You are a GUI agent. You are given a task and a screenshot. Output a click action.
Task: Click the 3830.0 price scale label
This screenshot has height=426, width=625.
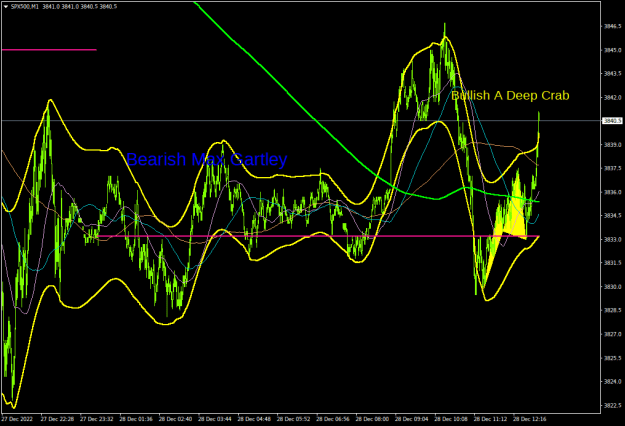pos(612,287)
